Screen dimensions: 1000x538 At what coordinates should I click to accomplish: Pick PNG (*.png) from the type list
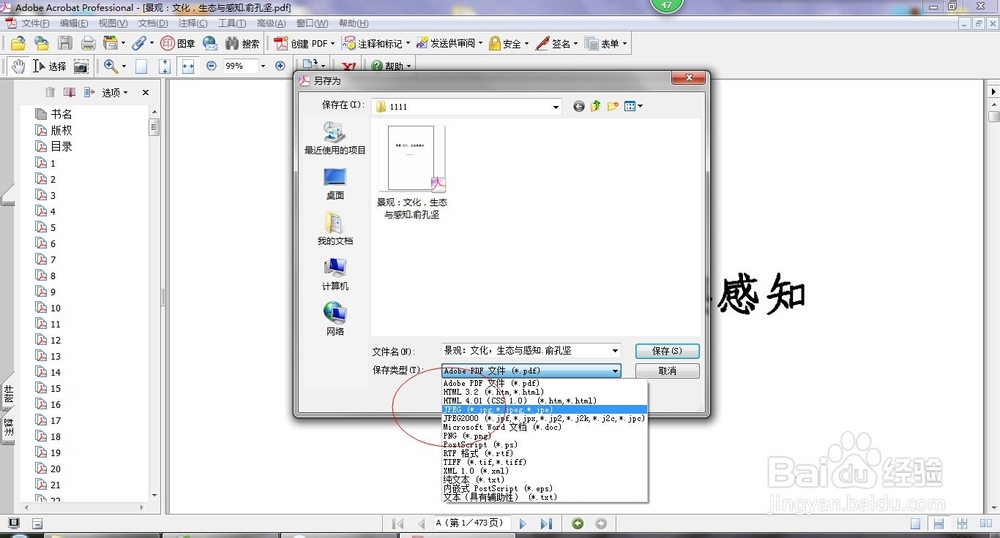point(545,436)
